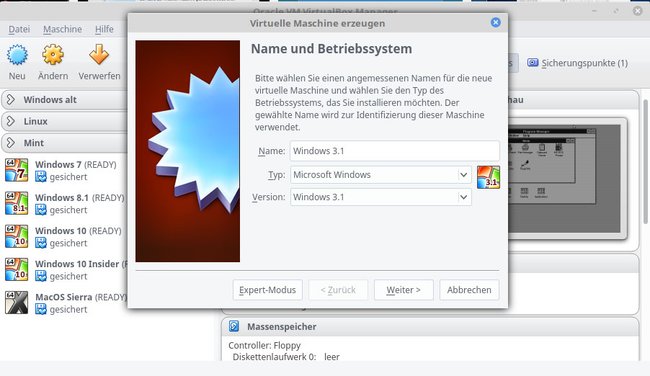This screenshot has width=650, height=376.
Task: Expand the Mint group
Action: click(x=11, y=143)
